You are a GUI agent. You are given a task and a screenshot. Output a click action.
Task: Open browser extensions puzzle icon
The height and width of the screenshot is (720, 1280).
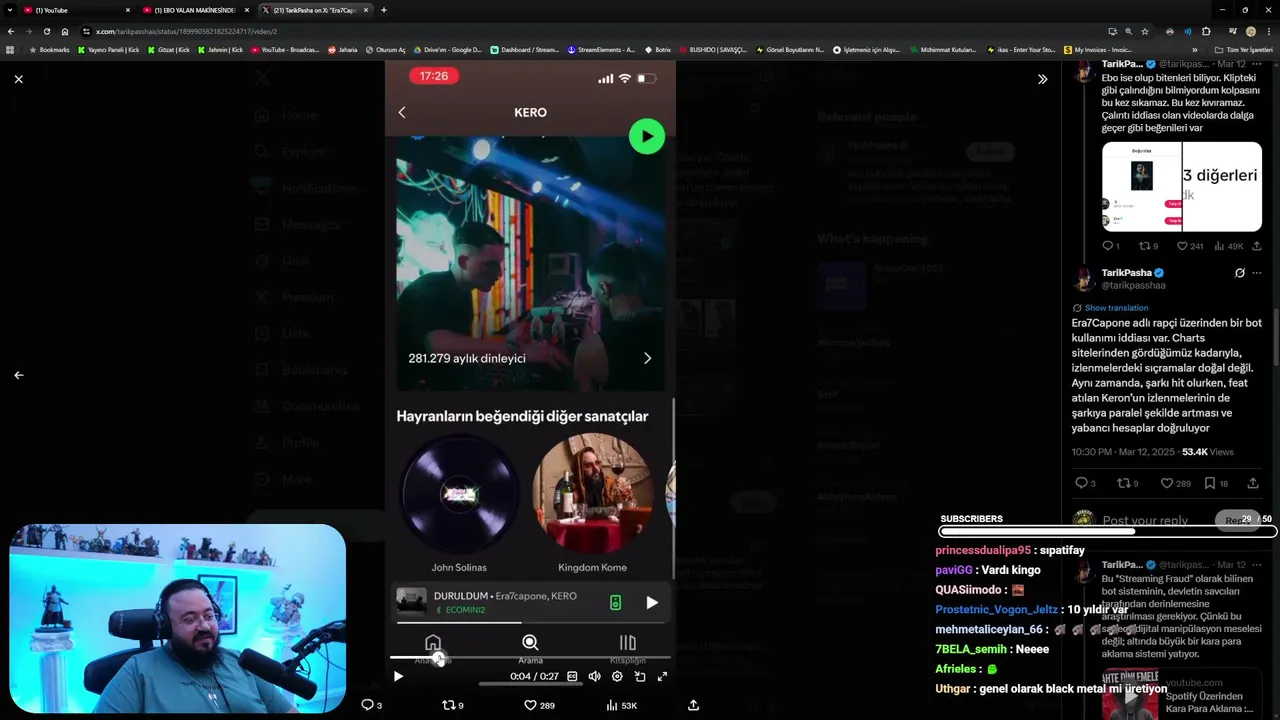coord(1206,31)
